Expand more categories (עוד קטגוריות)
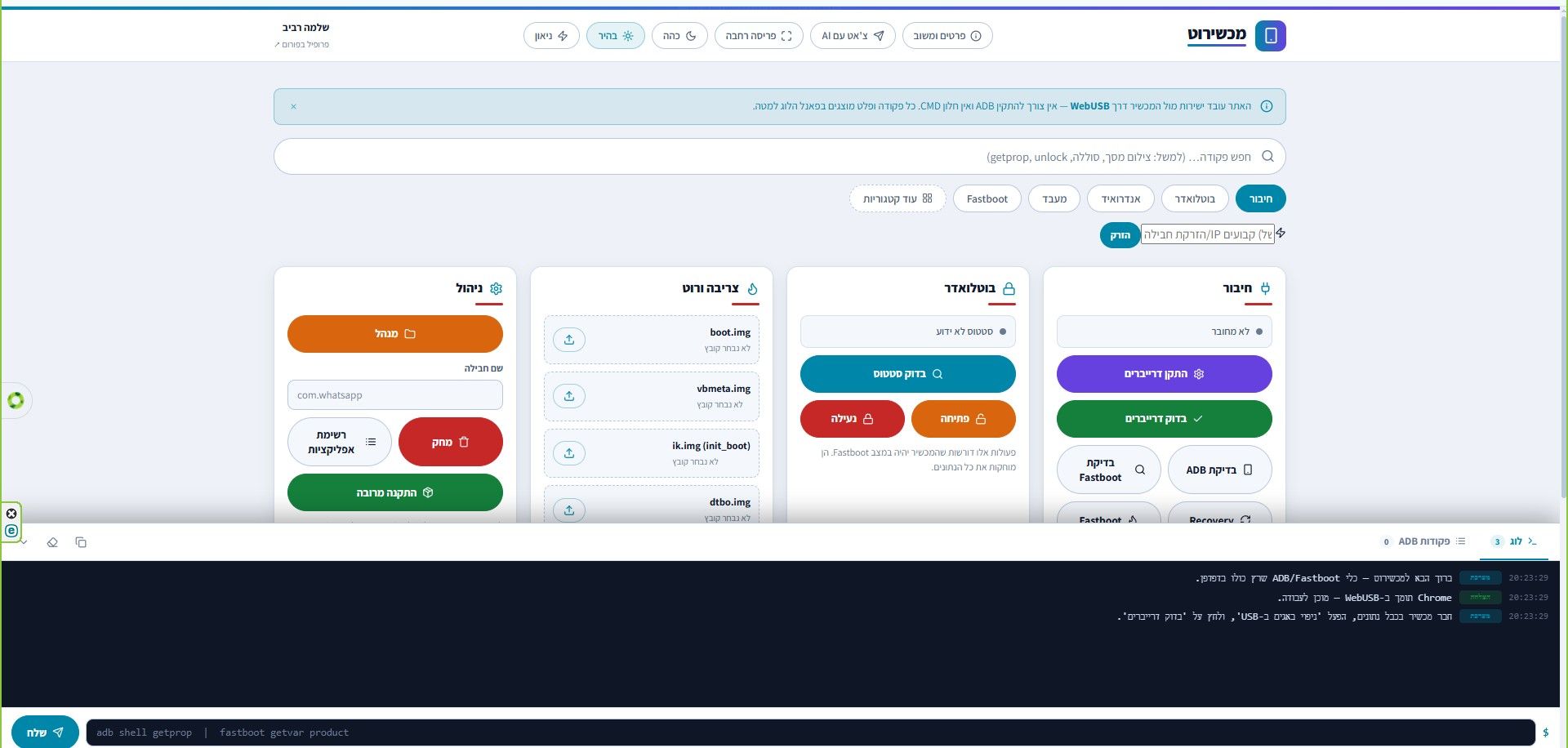Image resolution: width=1568 pixels, height=748 pixels. (x=898, y=198)
